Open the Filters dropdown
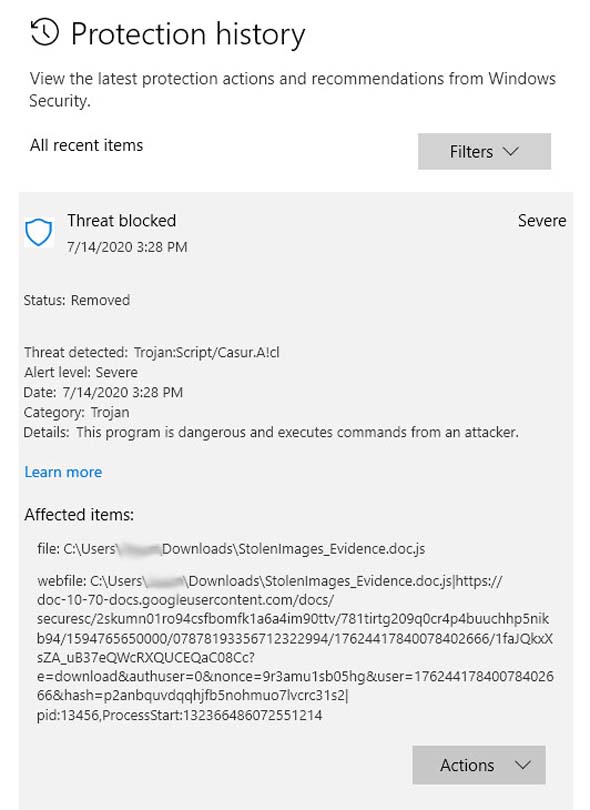The image size is (590, 810). pos(484,151)
